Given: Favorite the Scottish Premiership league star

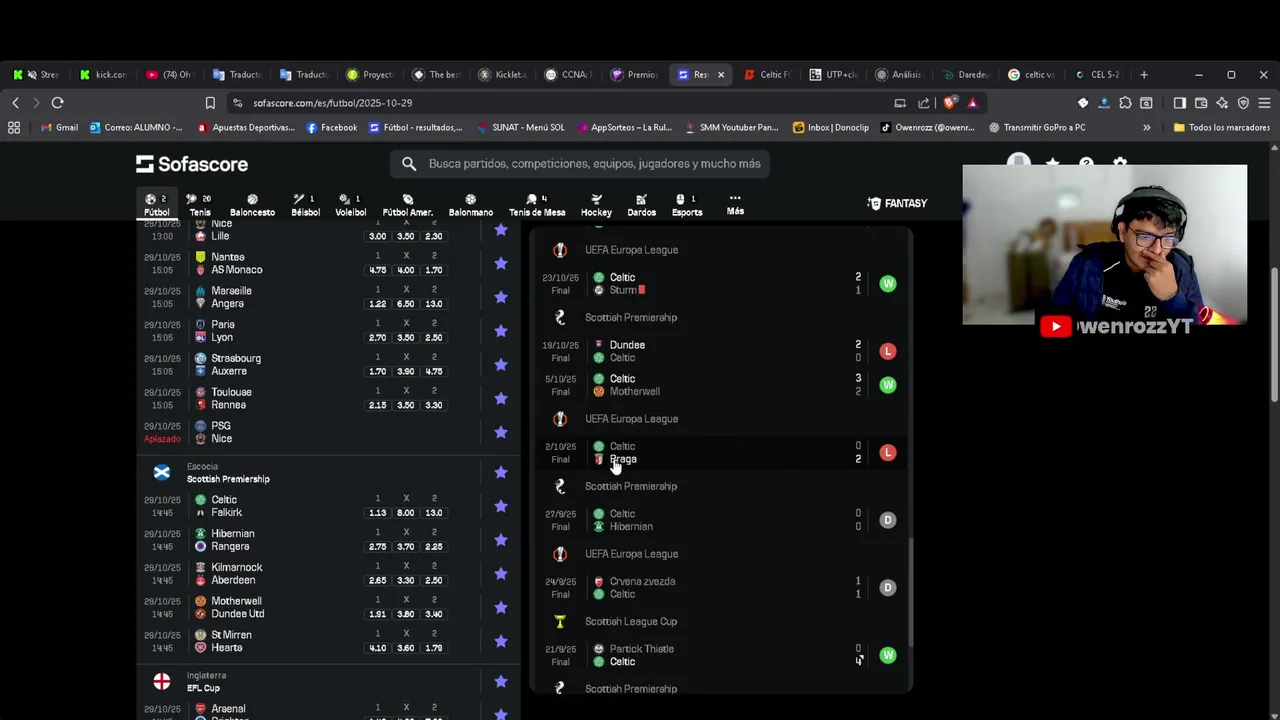Looking at the screenshot, I should click(x=501, y=472).
